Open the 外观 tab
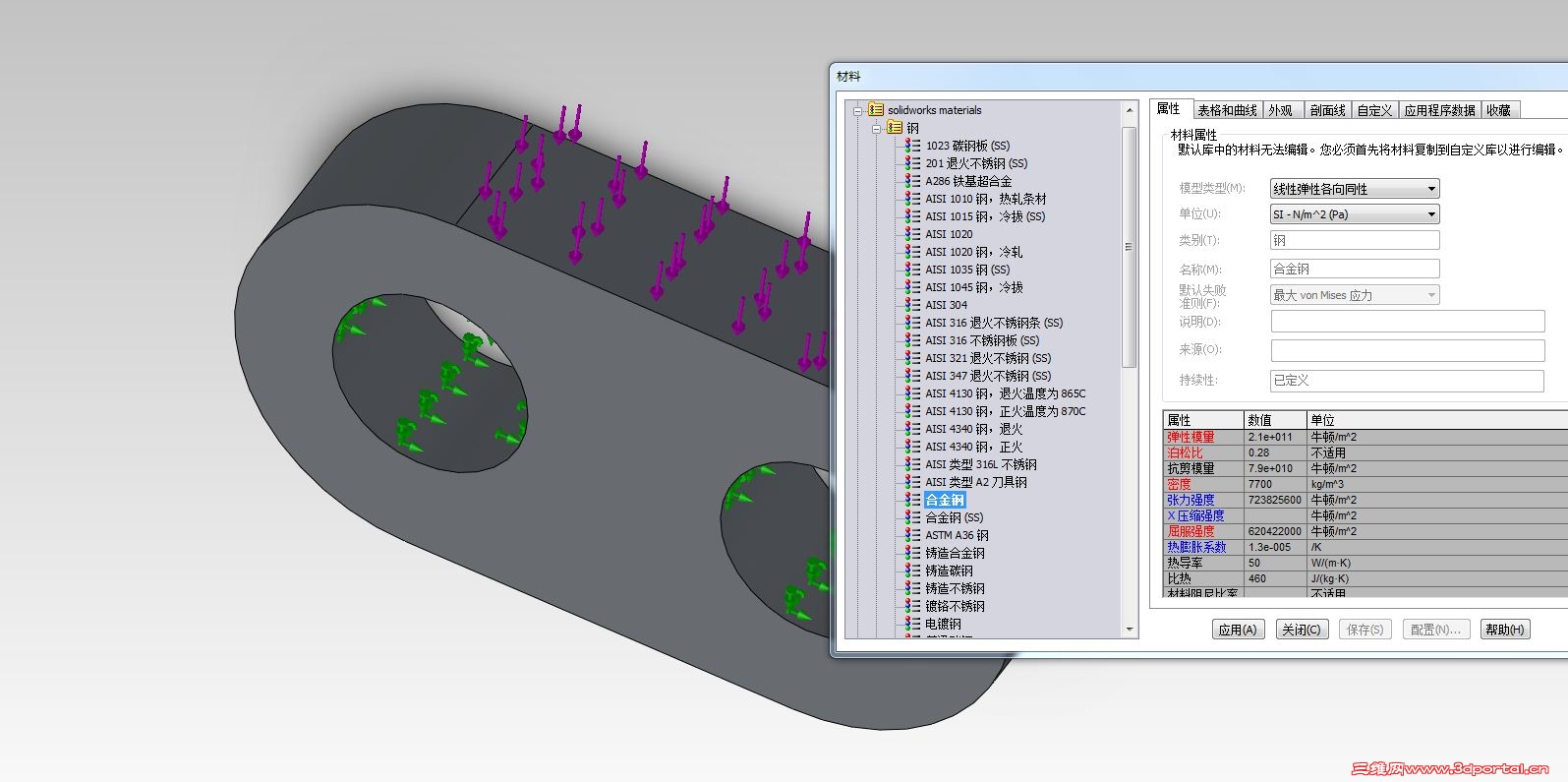This screenshot has height=782, width=1568. point(1281,110)
